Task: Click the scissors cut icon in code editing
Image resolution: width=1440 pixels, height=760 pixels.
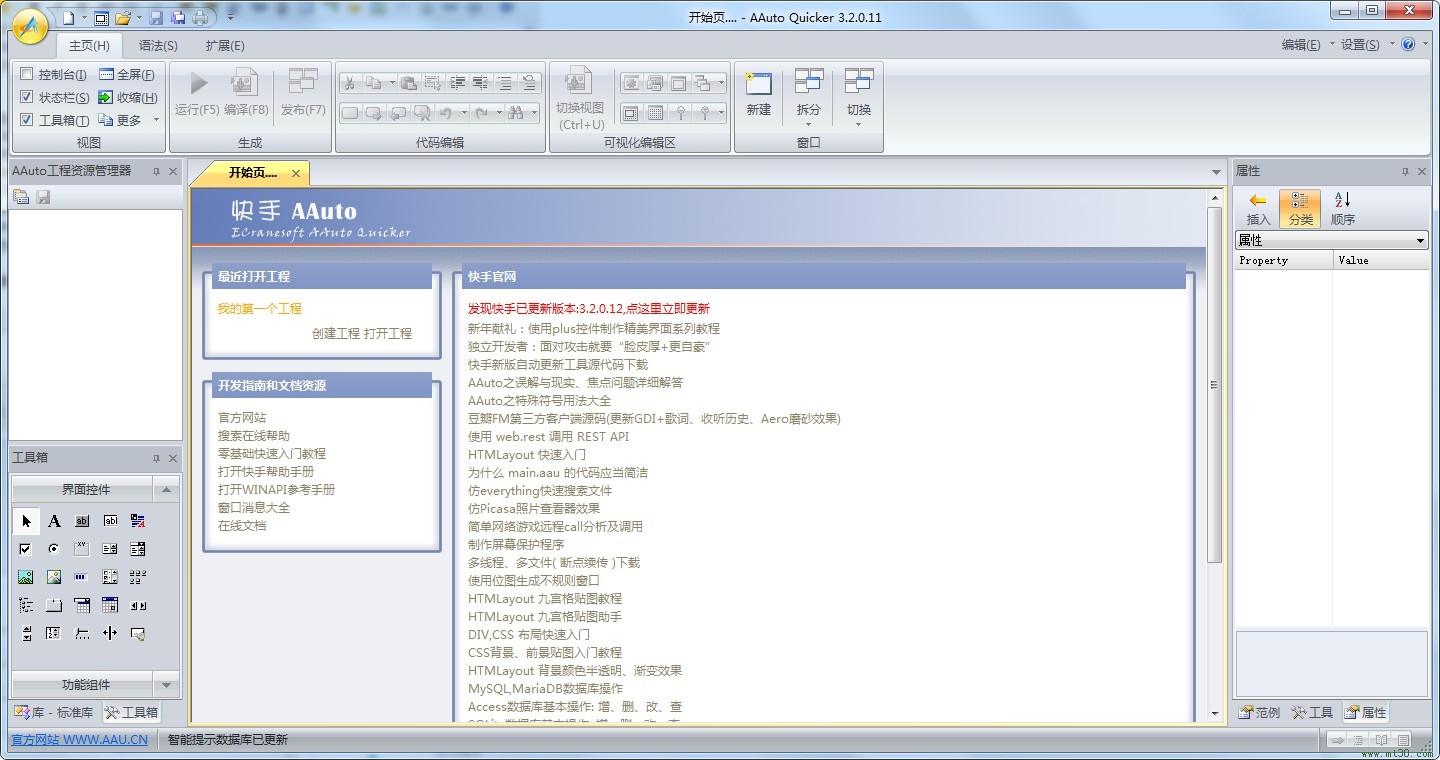Action: pyautogui.click(x=350, y=83)
